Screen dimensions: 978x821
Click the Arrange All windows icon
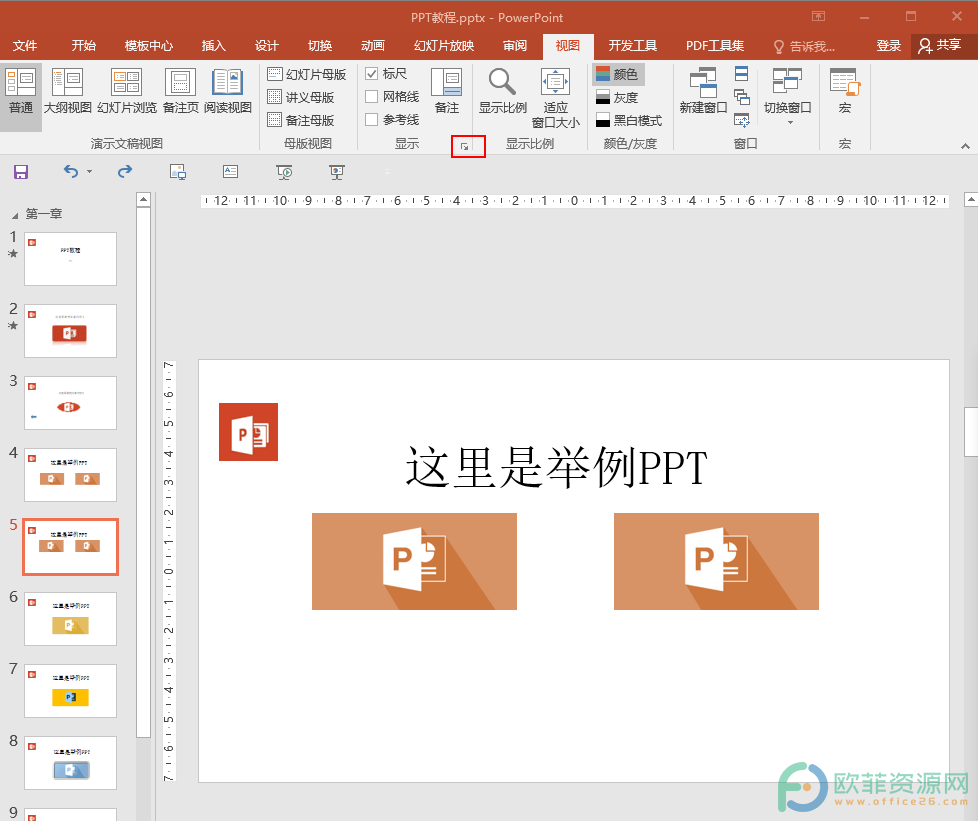[x=742, y=74]
